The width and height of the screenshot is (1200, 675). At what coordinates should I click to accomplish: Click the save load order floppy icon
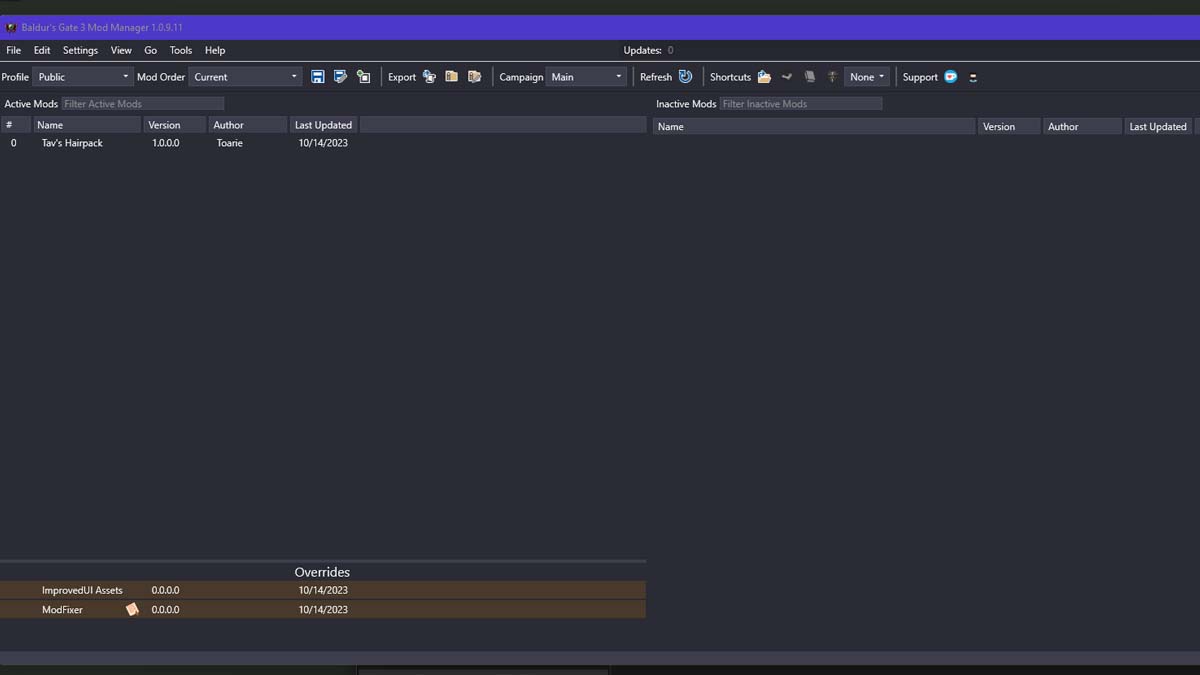(318, 77)
